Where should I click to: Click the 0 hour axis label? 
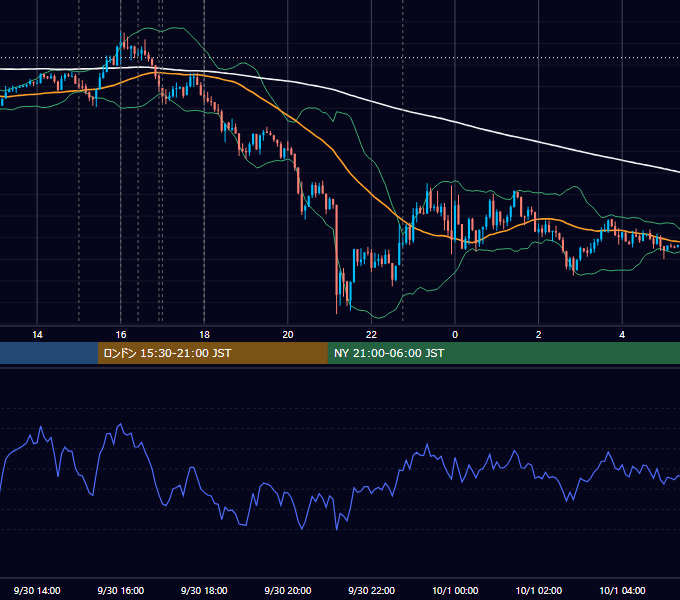point(455,335)
